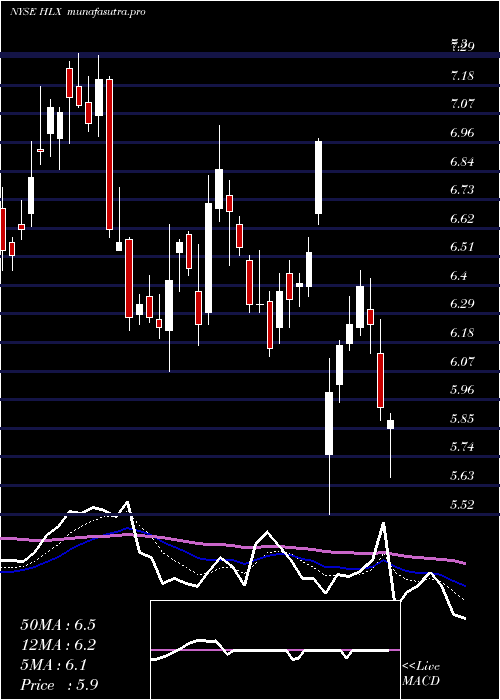Click the <<Live MACD label
Viewport: 500px width, 700px height.
(421, 673)
